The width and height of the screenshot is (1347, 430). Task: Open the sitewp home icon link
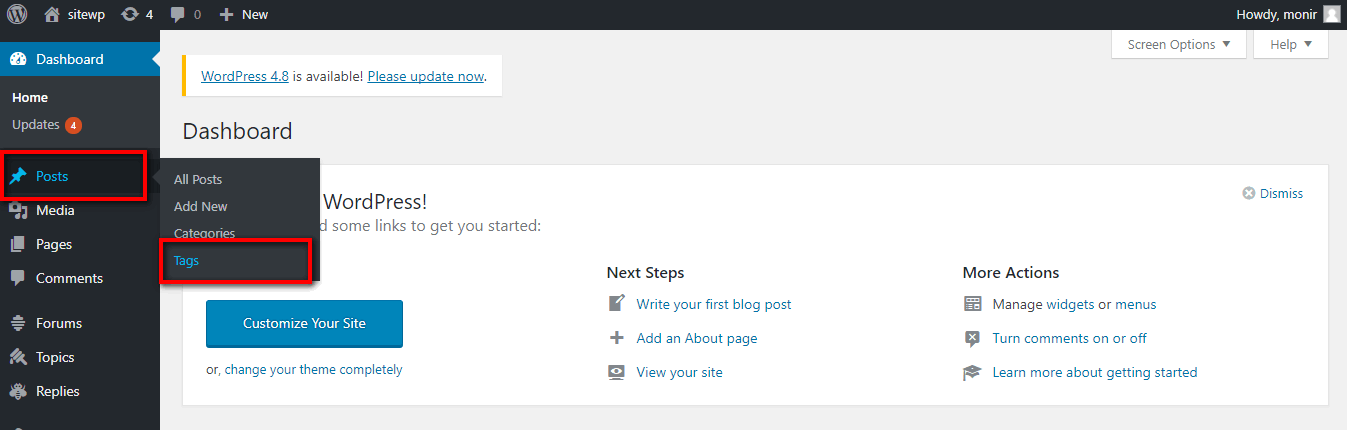(x=52, y=14)
